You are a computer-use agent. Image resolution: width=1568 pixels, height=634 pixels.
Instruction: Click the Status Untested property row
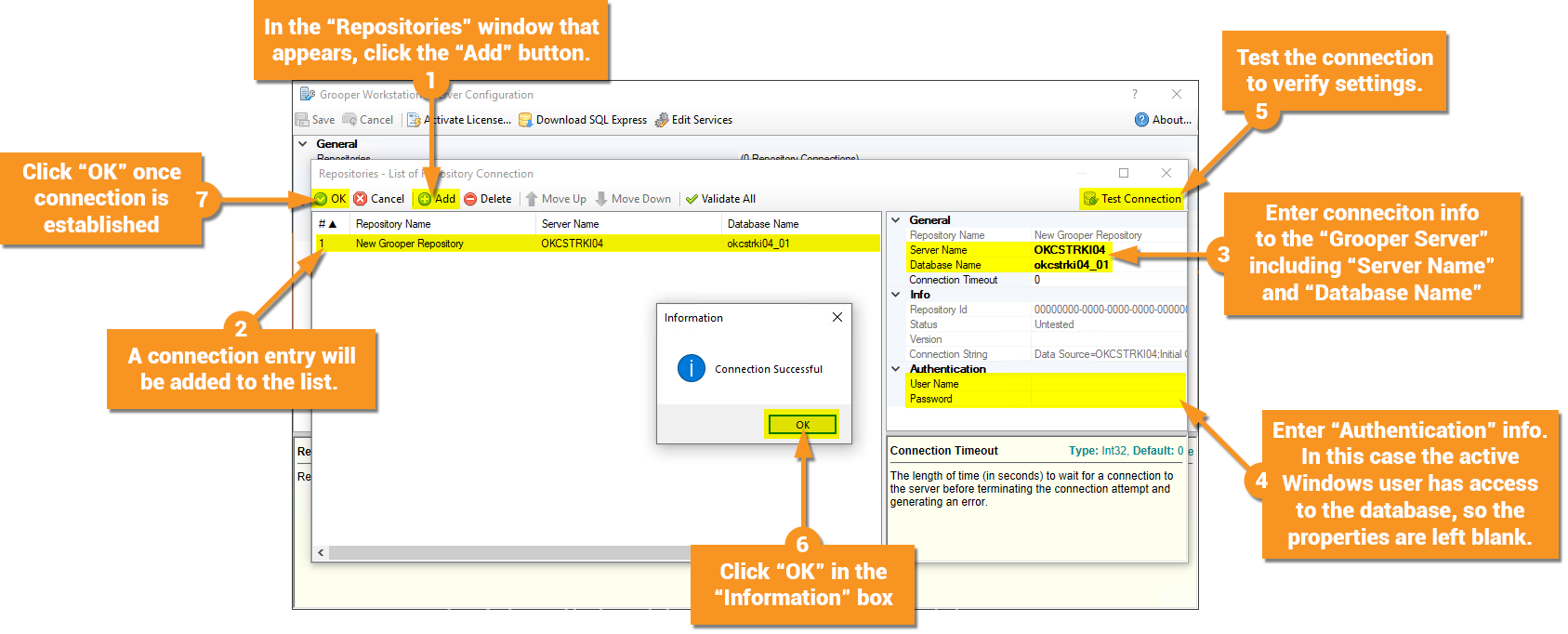[x=1046, y=324]
